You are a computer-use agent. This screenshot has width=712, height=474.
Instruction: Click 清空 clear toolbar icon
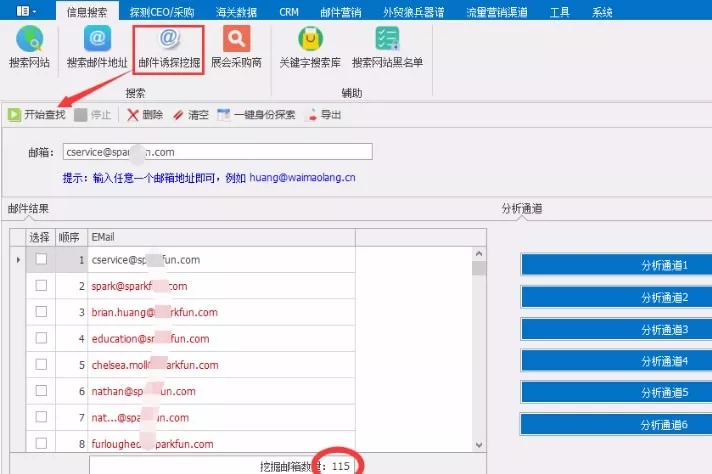point(190,114)
